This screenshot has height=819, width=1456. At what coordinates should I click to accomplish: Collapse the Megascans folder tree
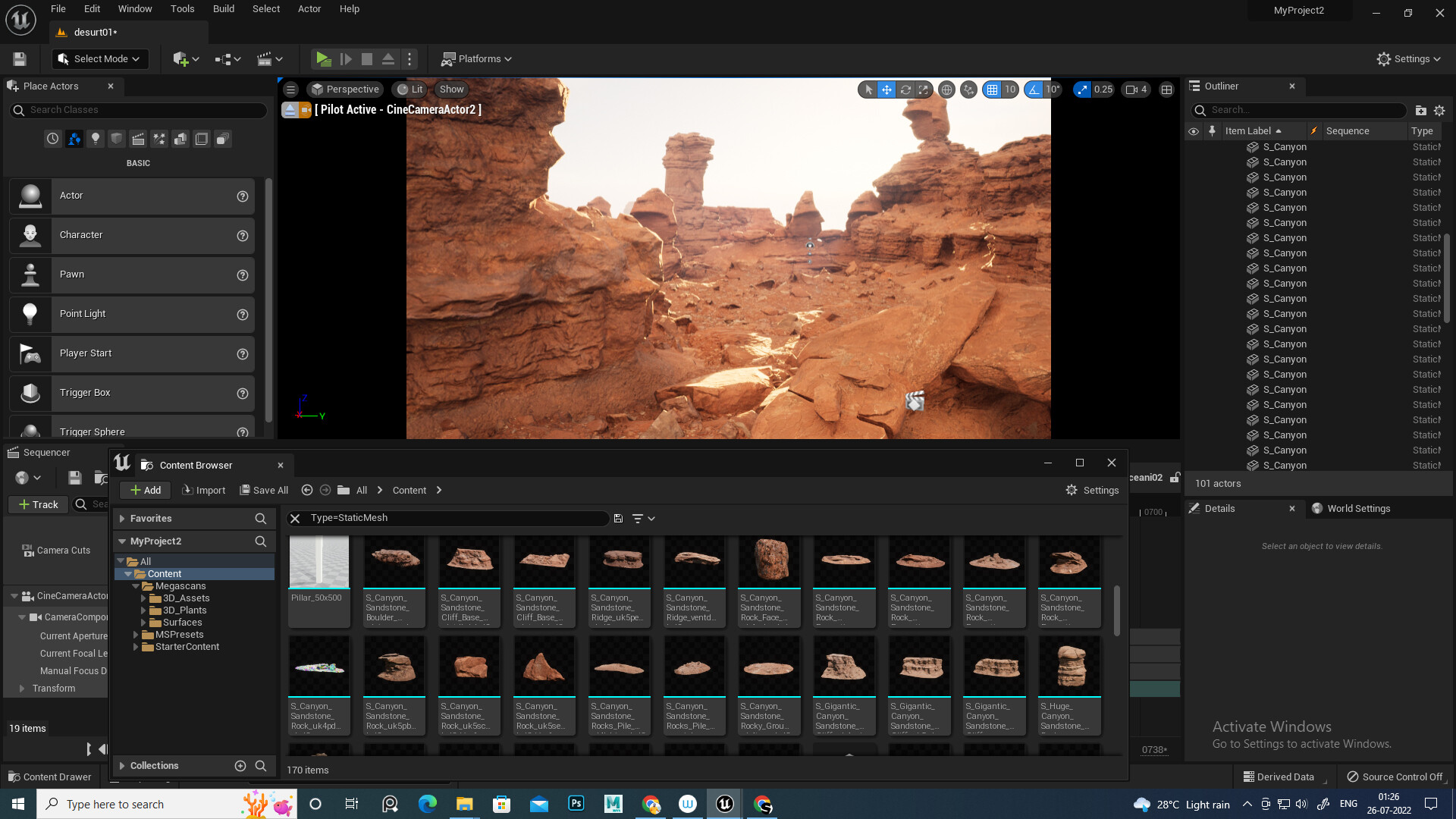pos(136,585)
